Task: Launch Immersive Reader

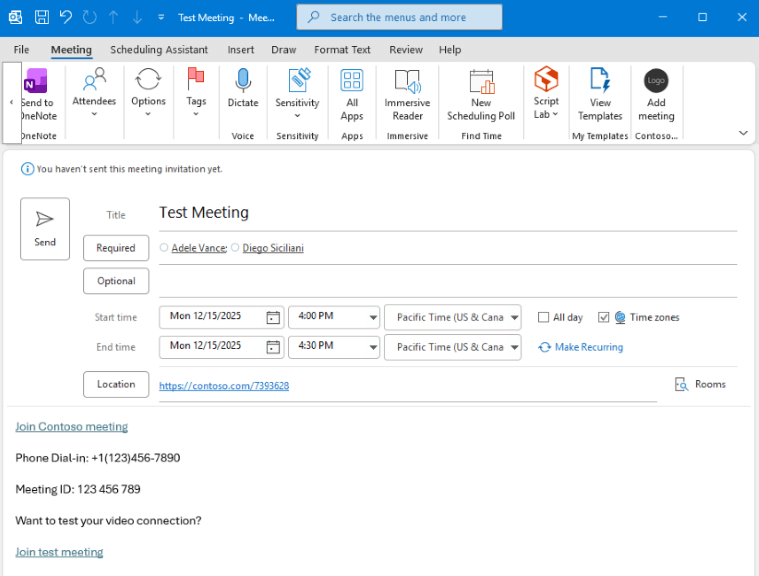Action: click(x=407, y=95)
